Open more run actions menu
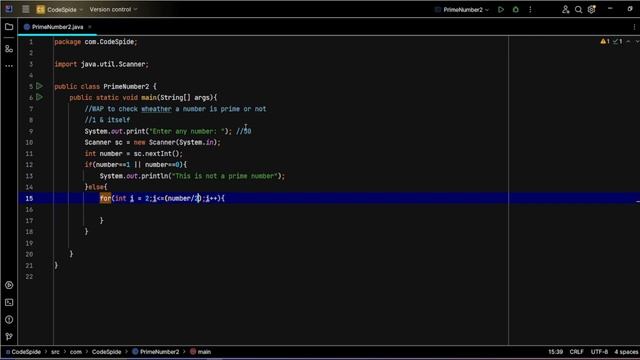The width and height of the screenshot is (640, 360). 530,9
